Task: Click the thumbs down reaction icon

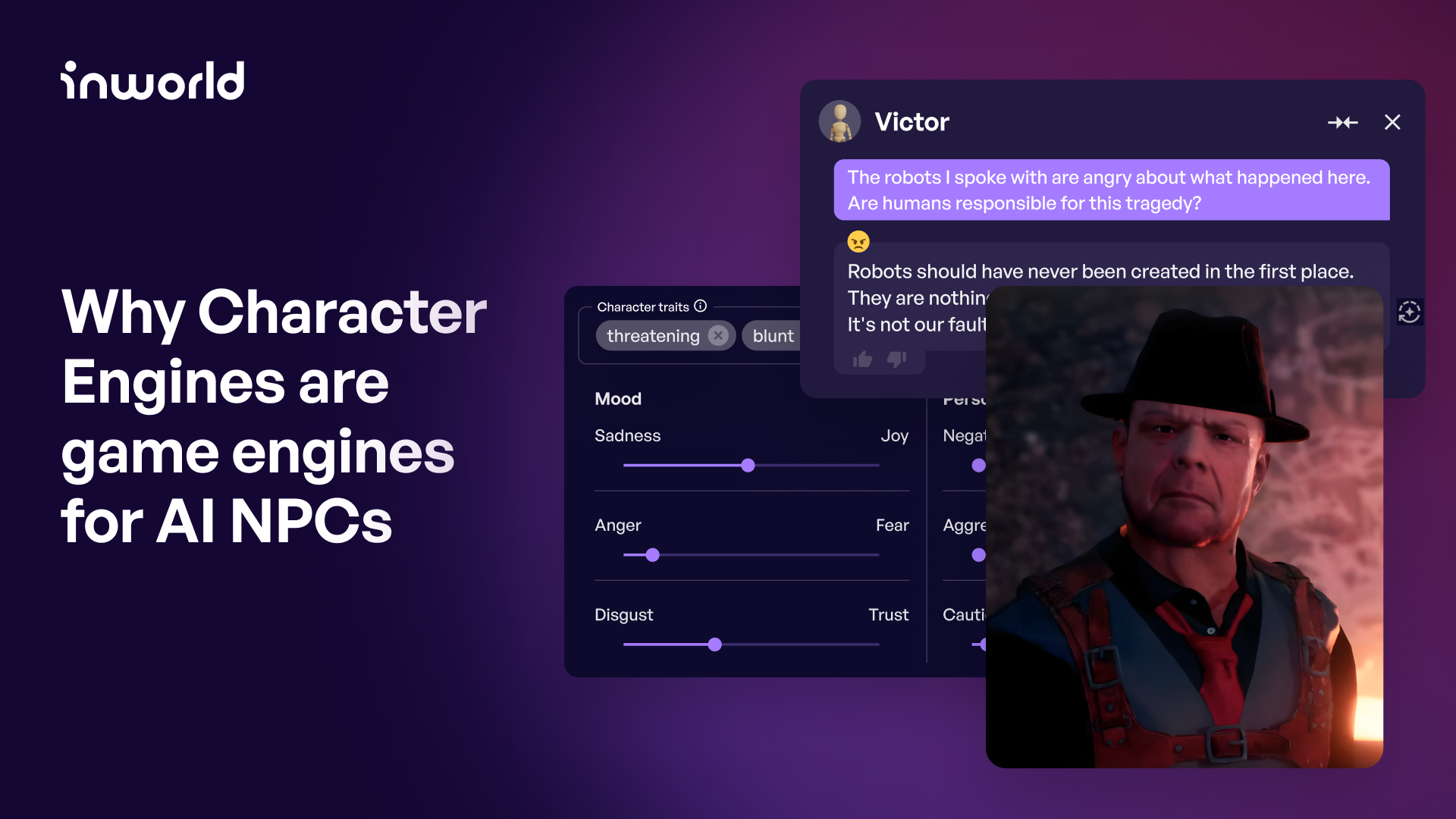Action: [x=896, y=360]
